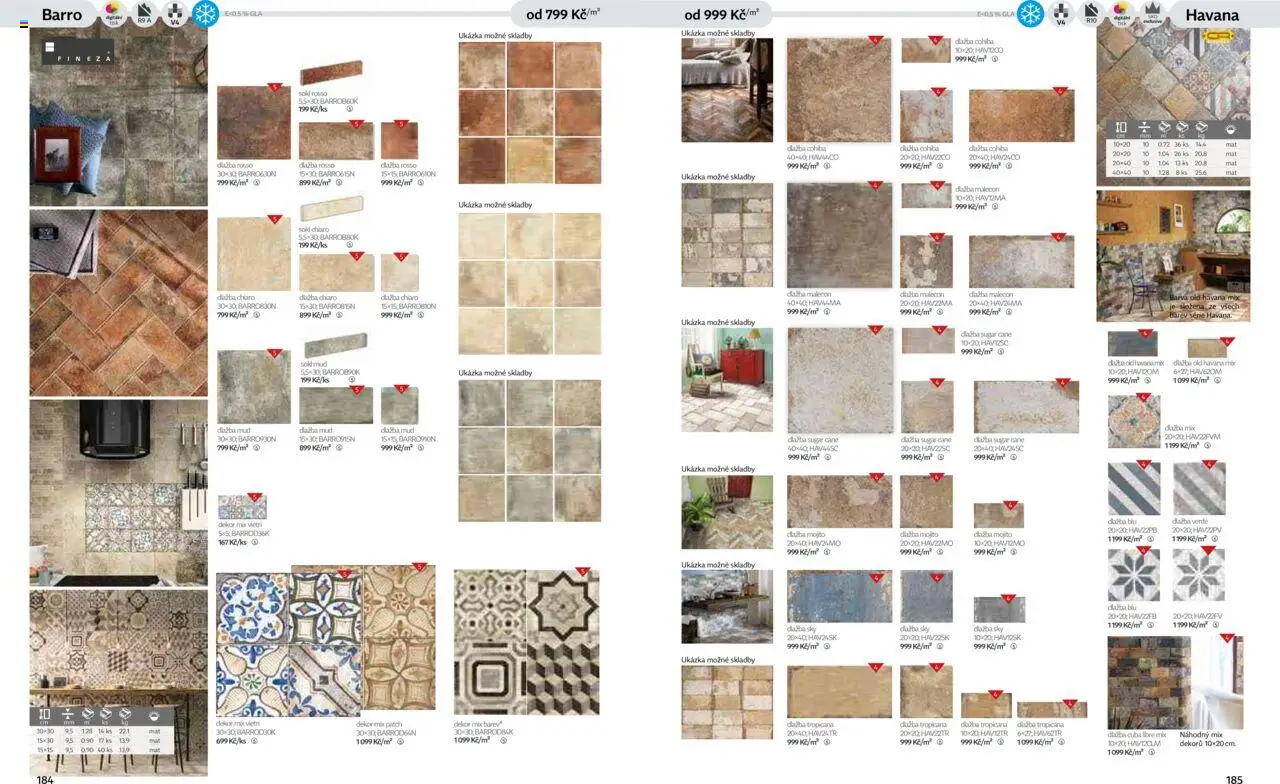Image resolution: width=1280 pixels, height=784 pixels.
Task: Click the V4 shade variation icon by Barro
Action: (175, 14)
